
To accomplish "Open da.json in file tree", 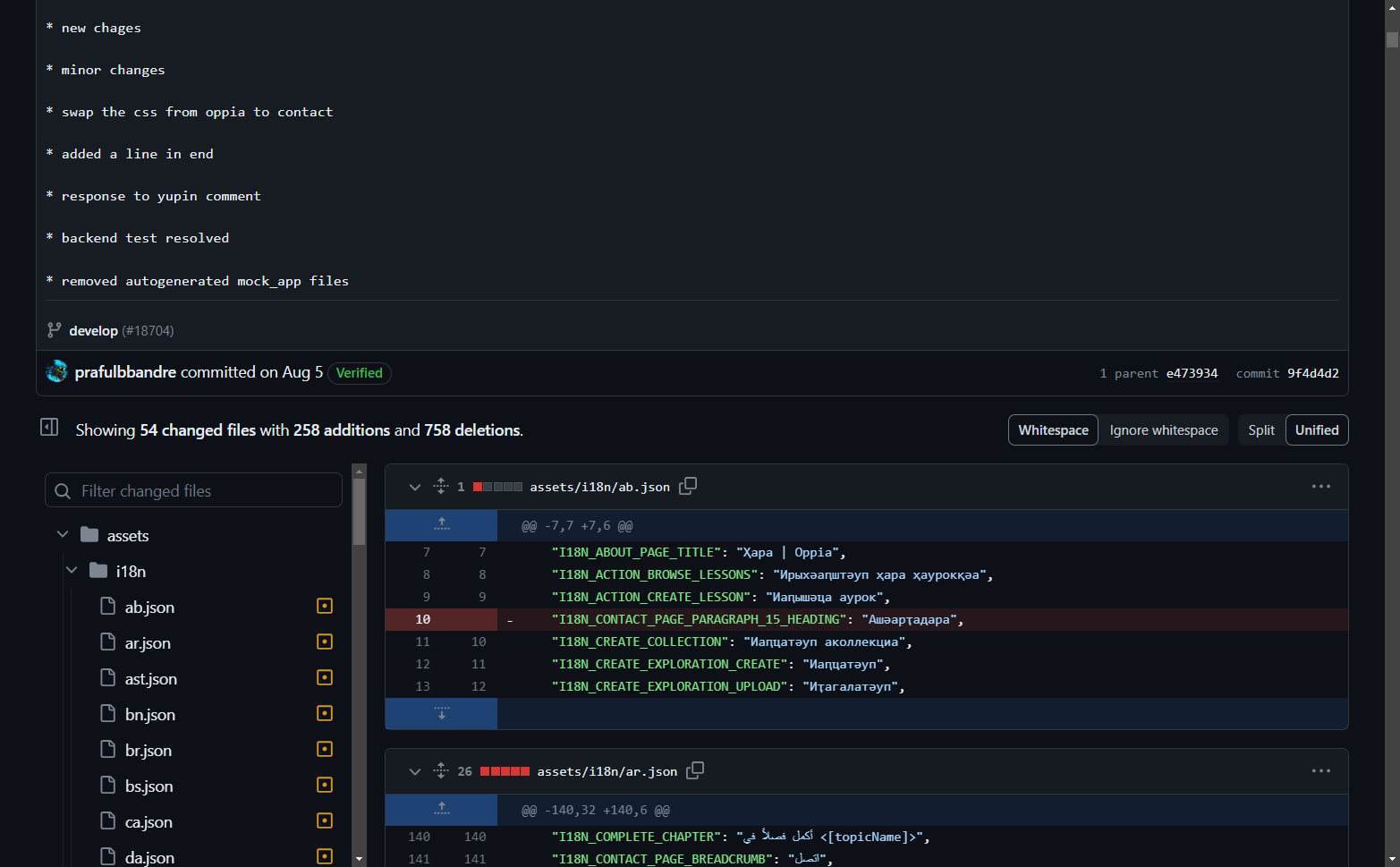I will (149, 857).
